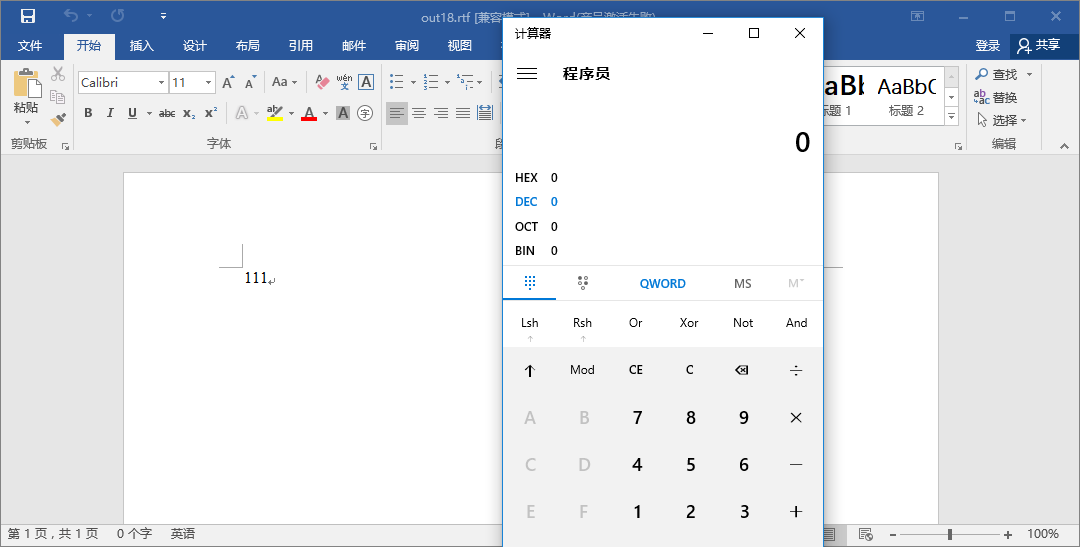The image size is (1080, 547).
Task: Switch to the 布局 Layout tab
Action: click(248, 45)
